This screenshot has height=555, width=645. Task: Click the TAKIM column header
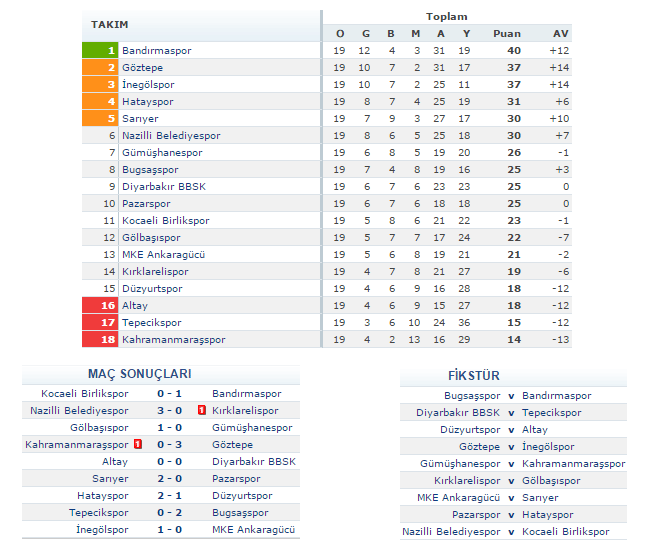coord(109,24)
